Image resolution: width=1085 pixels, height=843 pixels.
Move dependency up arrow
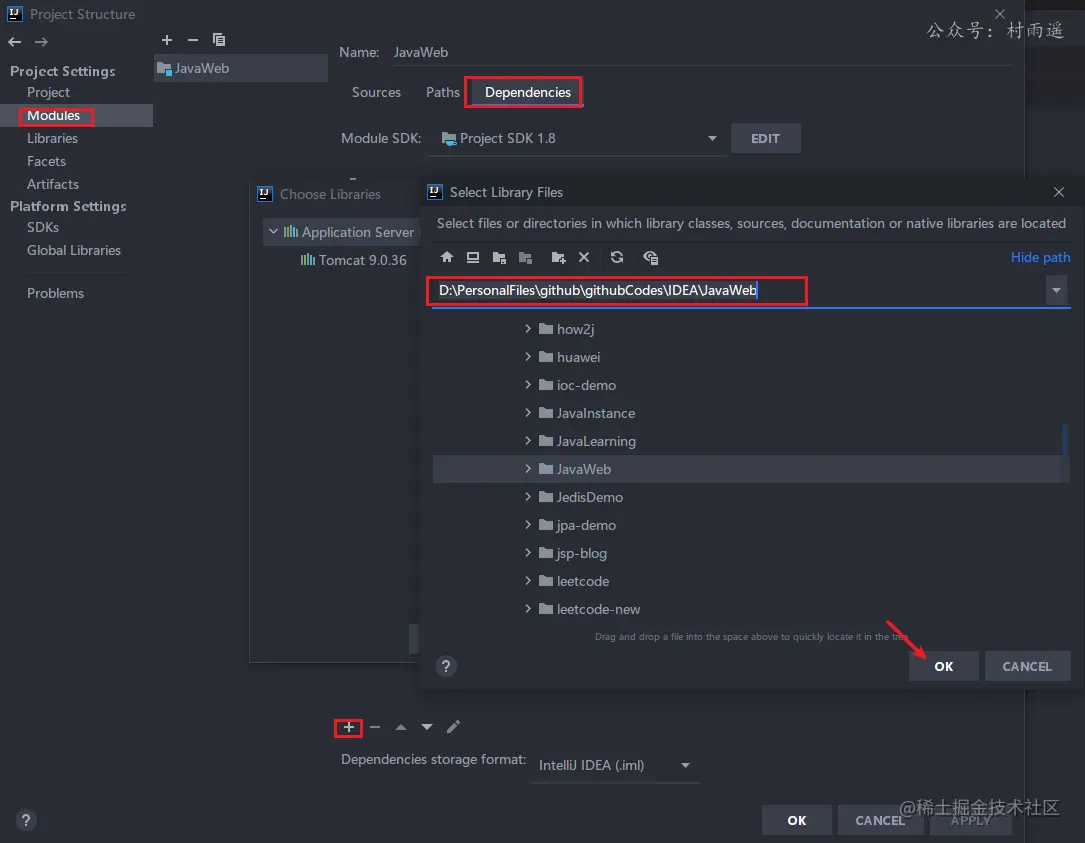coord(401,727)
